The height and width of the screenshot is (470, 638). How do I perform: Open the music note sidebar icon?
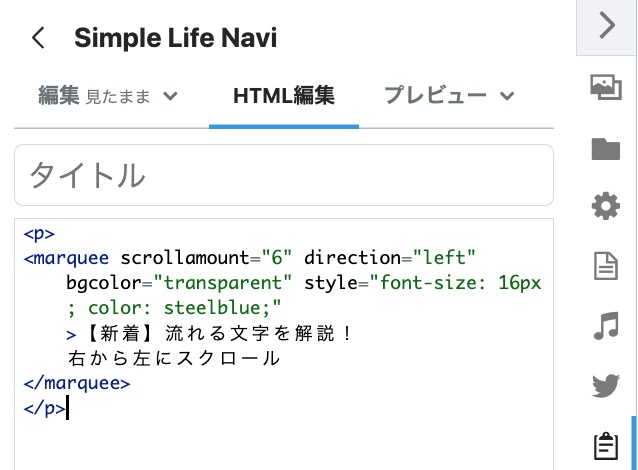coord(606,326)
